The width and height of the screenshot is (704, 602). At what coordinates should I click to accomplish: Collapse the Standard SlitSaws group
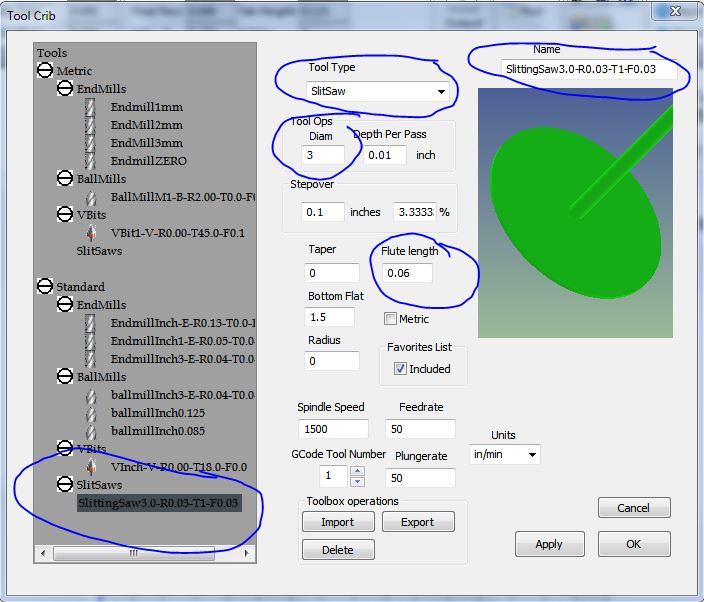pos(65,484)
